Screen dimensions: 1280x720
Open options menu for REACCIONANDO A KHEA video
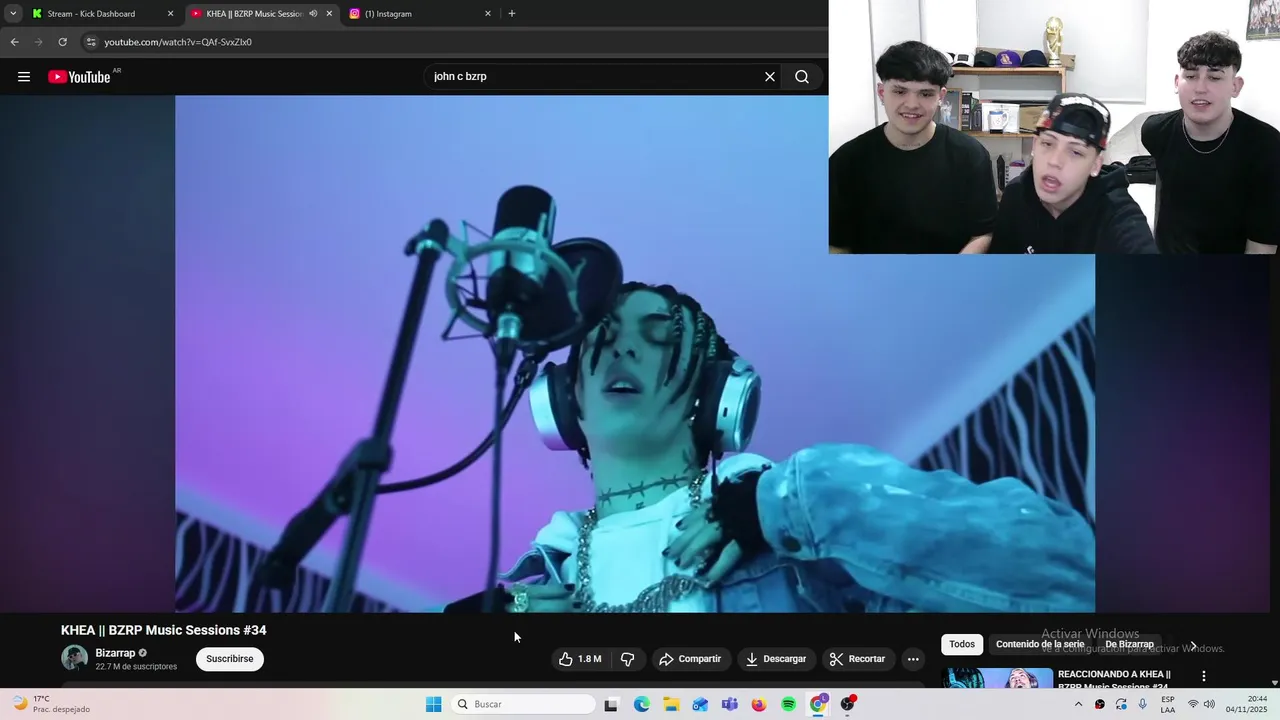(1204, 676)
